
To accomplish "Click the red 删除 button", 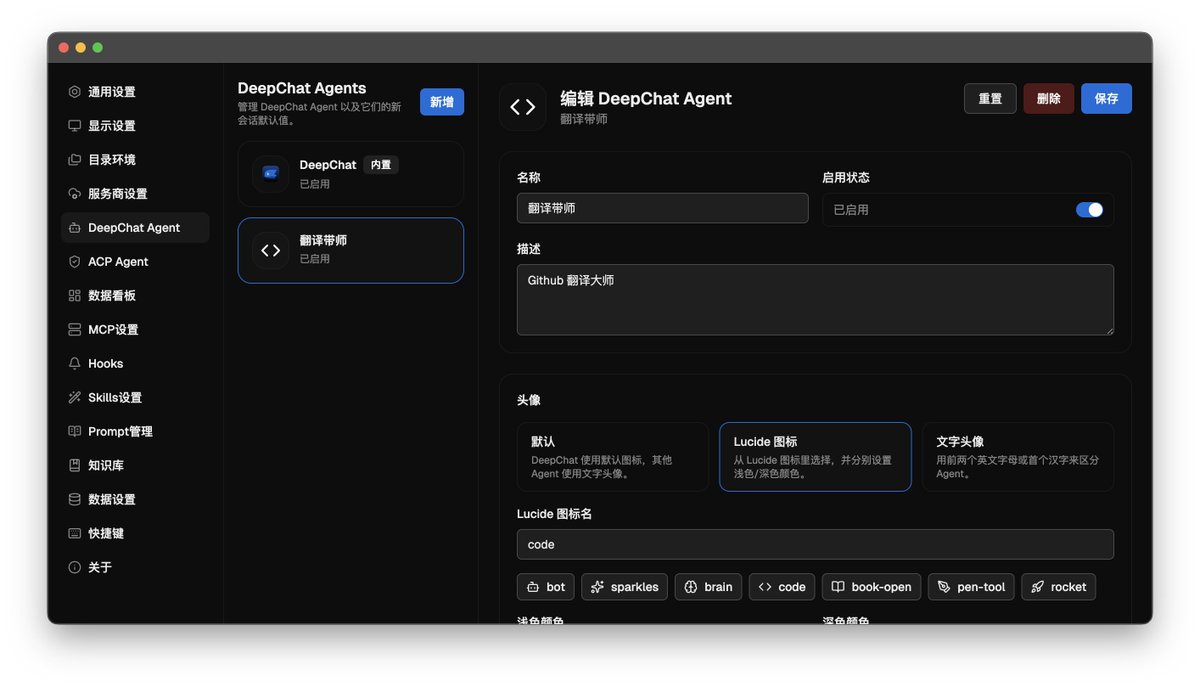I will tap(1049, 99).
